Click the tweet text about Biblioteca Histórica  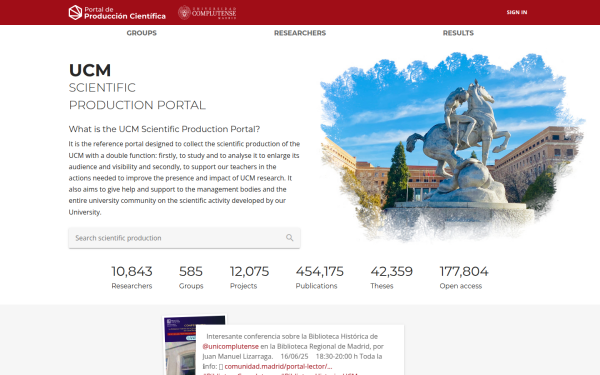(x=293, y=351)
